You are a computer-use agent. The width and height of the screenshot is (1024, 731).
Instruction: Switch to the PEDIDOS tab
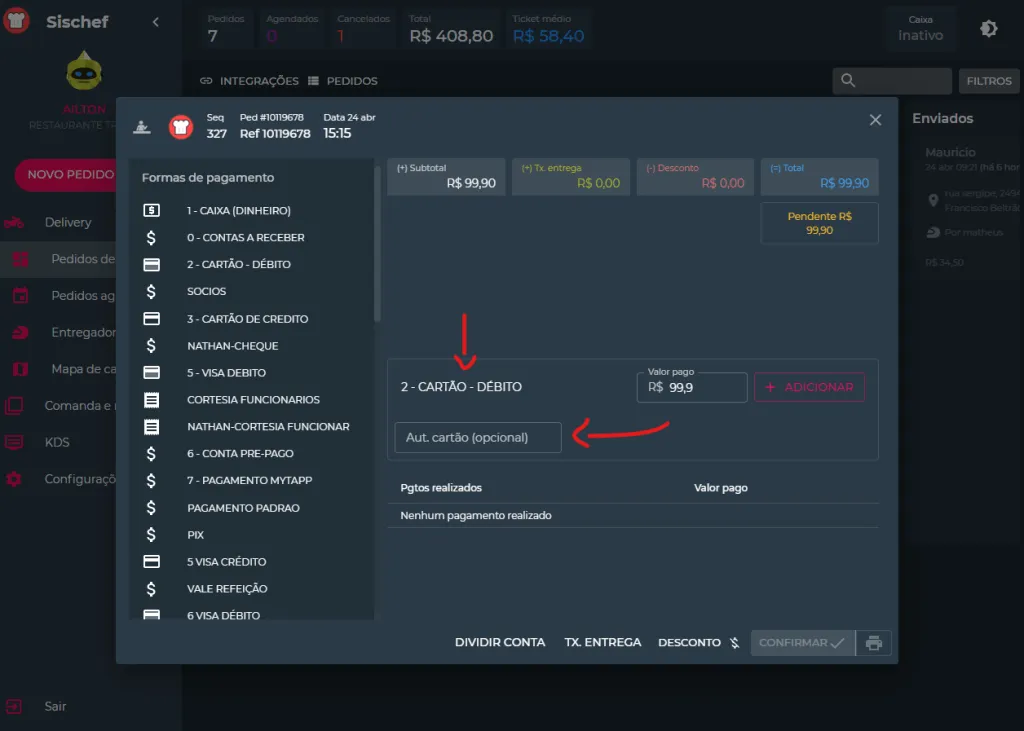(x=343, y=81)
